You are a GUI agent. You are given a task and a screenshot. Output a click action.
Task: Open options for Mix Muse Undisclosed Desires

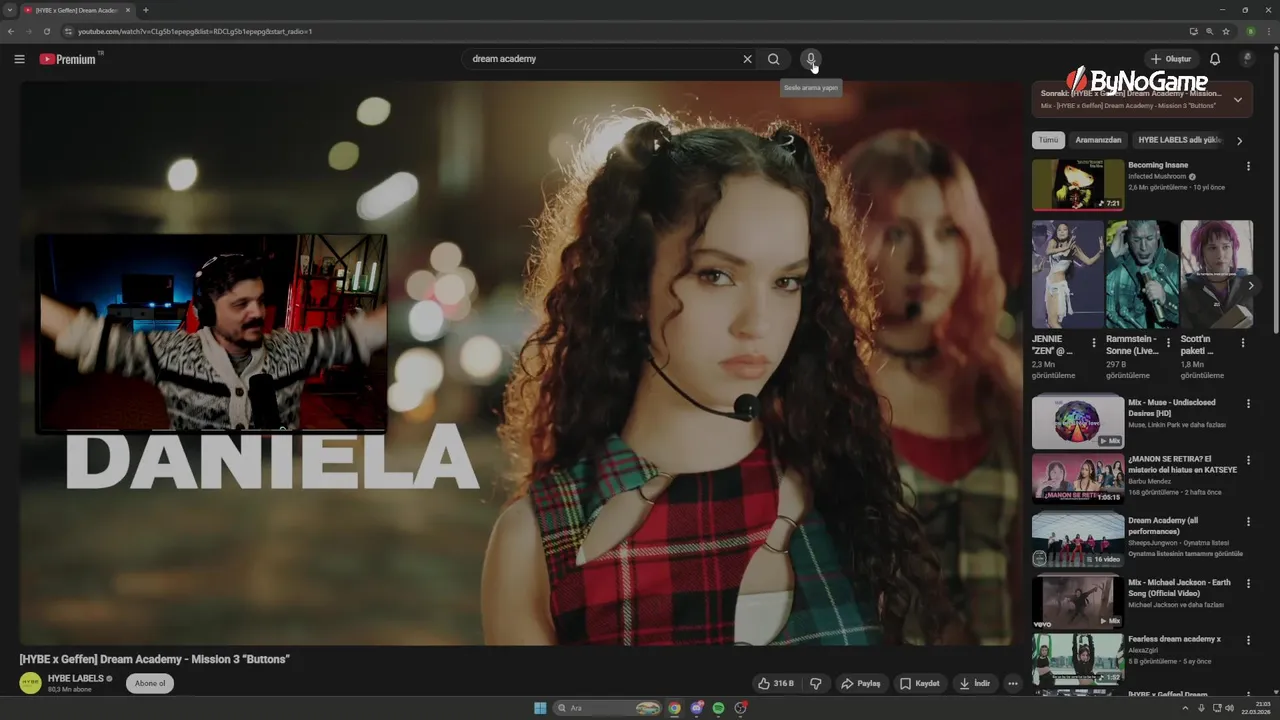1248,404
